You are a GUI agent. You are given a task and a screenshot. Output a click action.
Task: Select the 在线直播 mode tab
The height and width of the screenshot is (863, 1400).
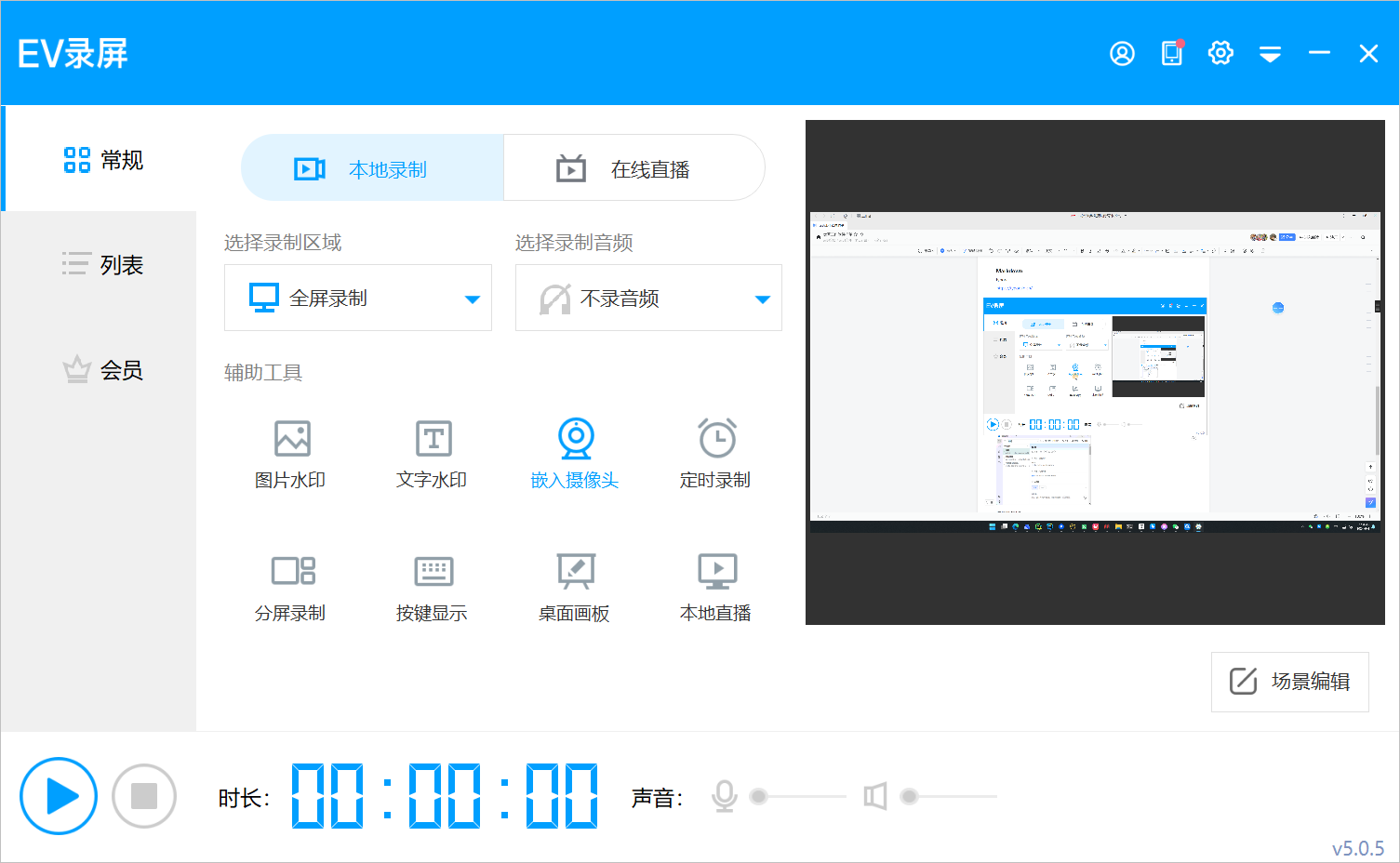pos(634,168)
